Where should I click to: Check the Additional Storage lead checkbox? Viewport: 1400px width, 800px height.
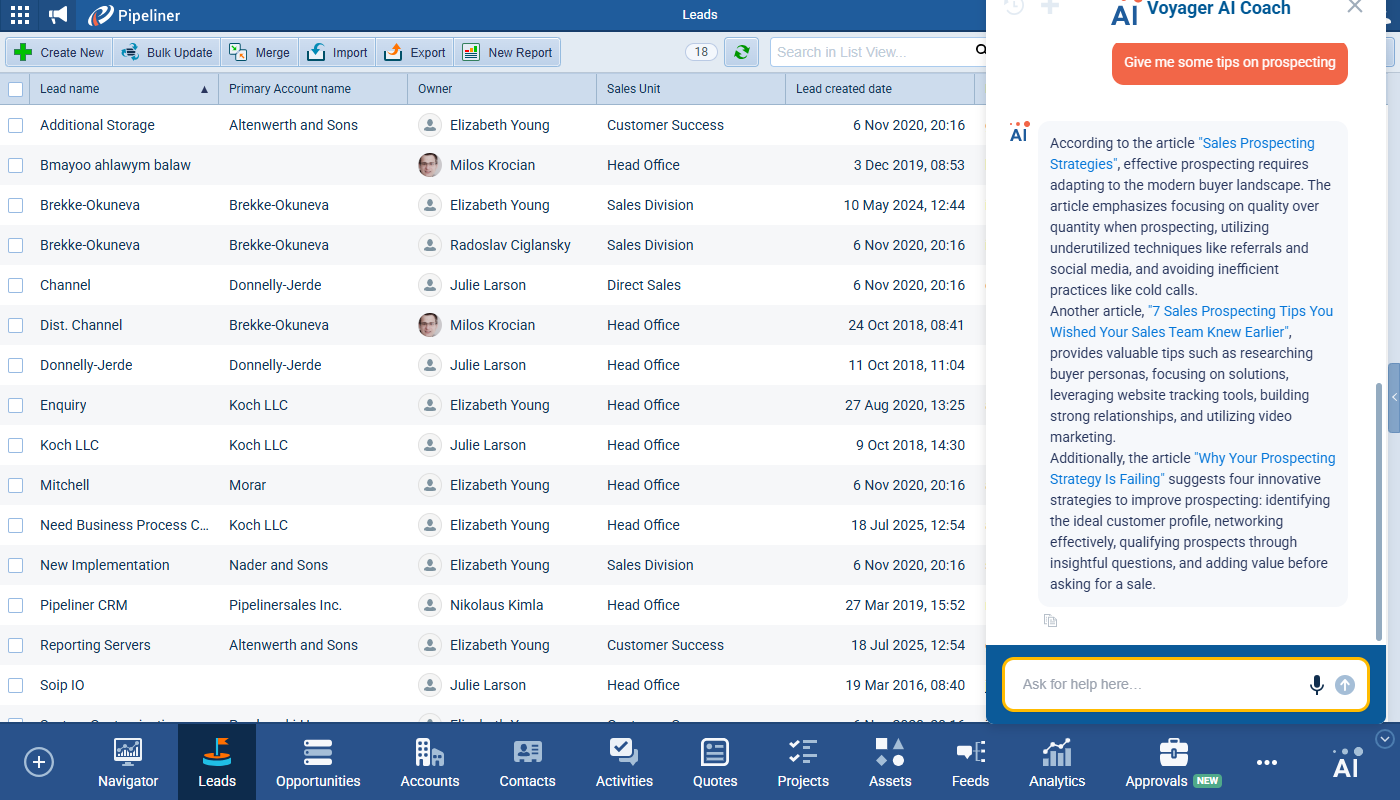[x=16, y=125]
